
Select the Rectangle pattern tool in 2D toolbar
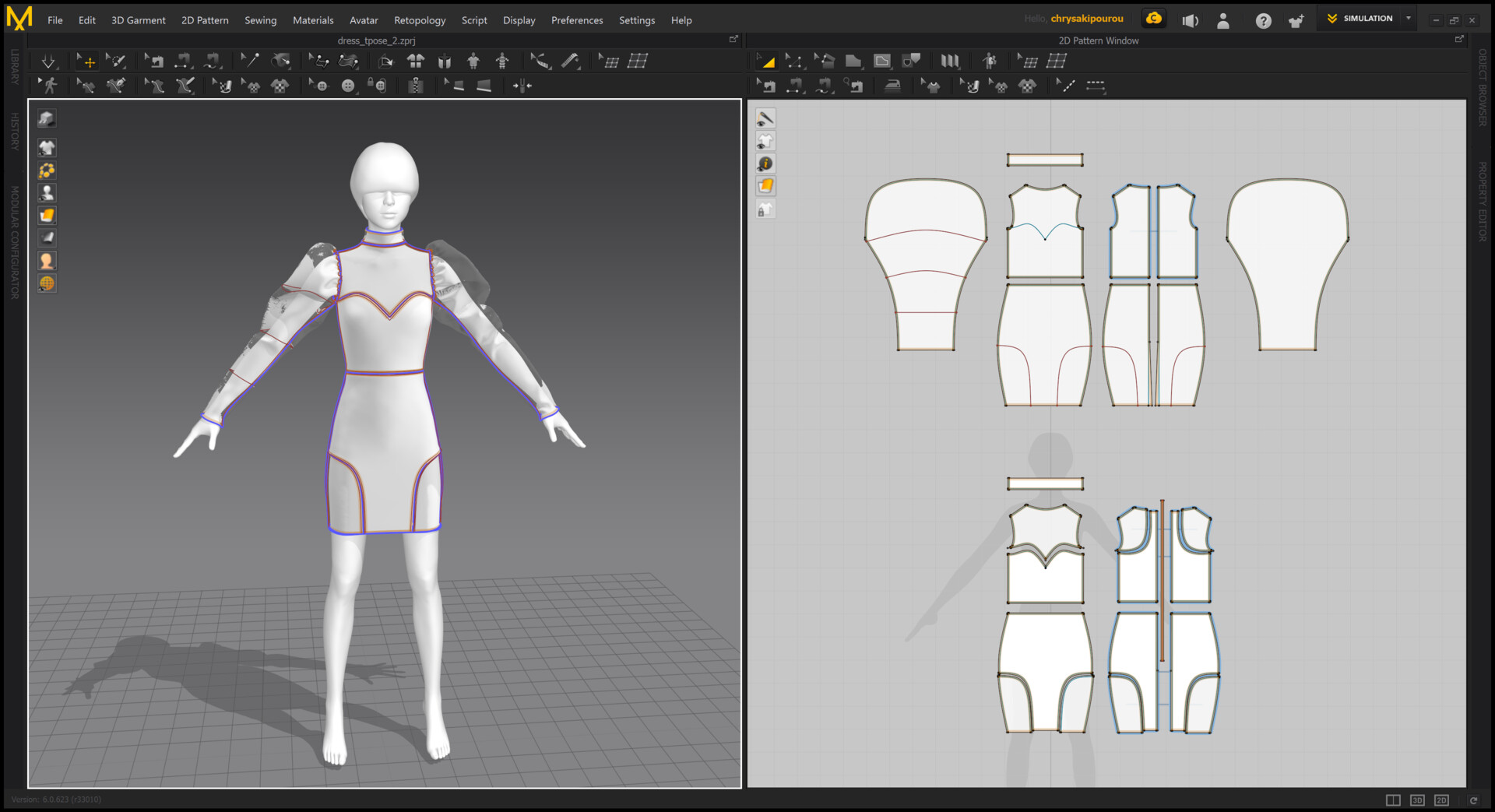pos(853,62)
